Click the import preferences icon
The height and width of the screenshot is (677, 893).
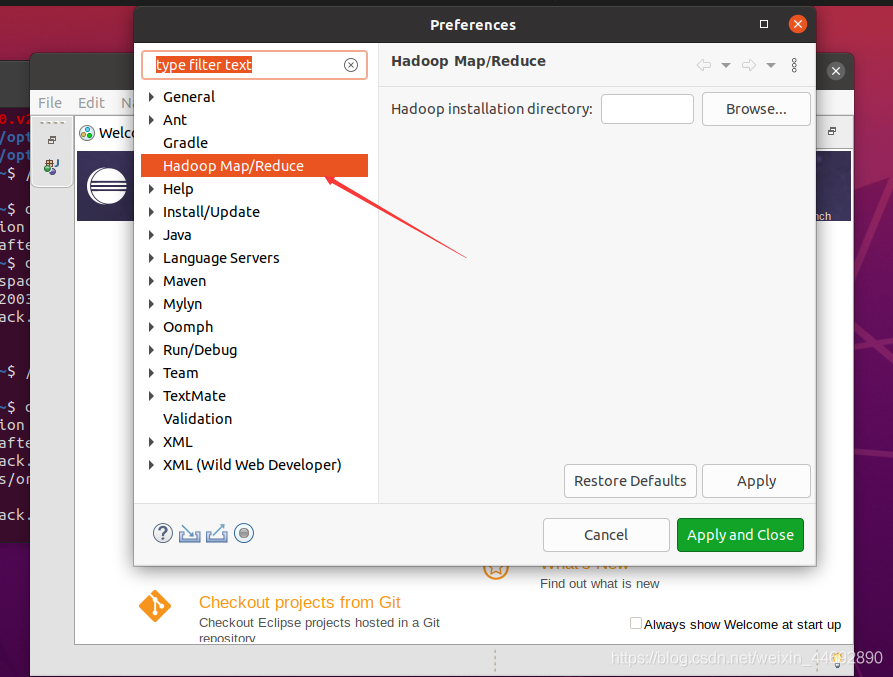pyautogui.click(x=190, y=534)
